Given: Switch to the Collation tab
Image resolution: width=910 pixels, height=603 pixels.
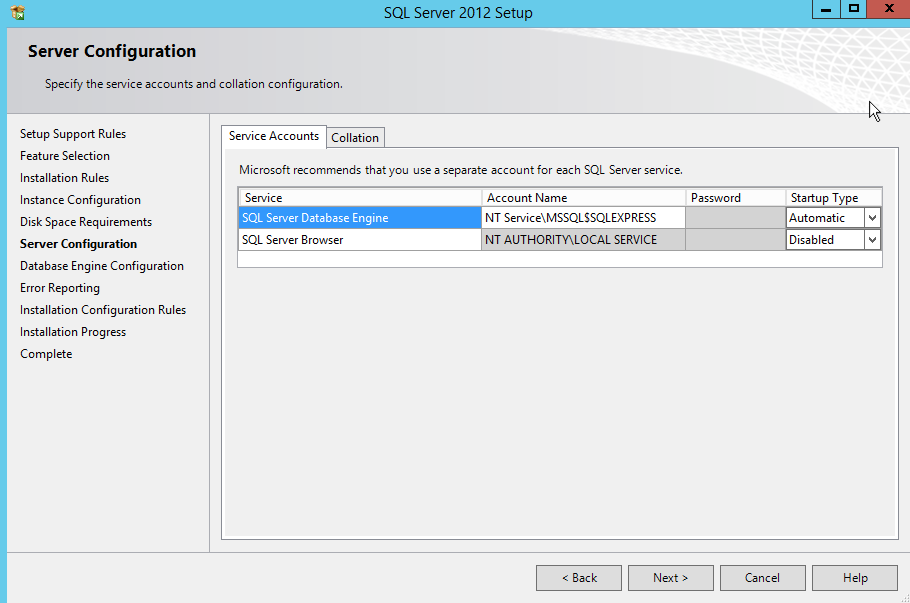Looking at the screenshot, I should click(x=355, y=138).
